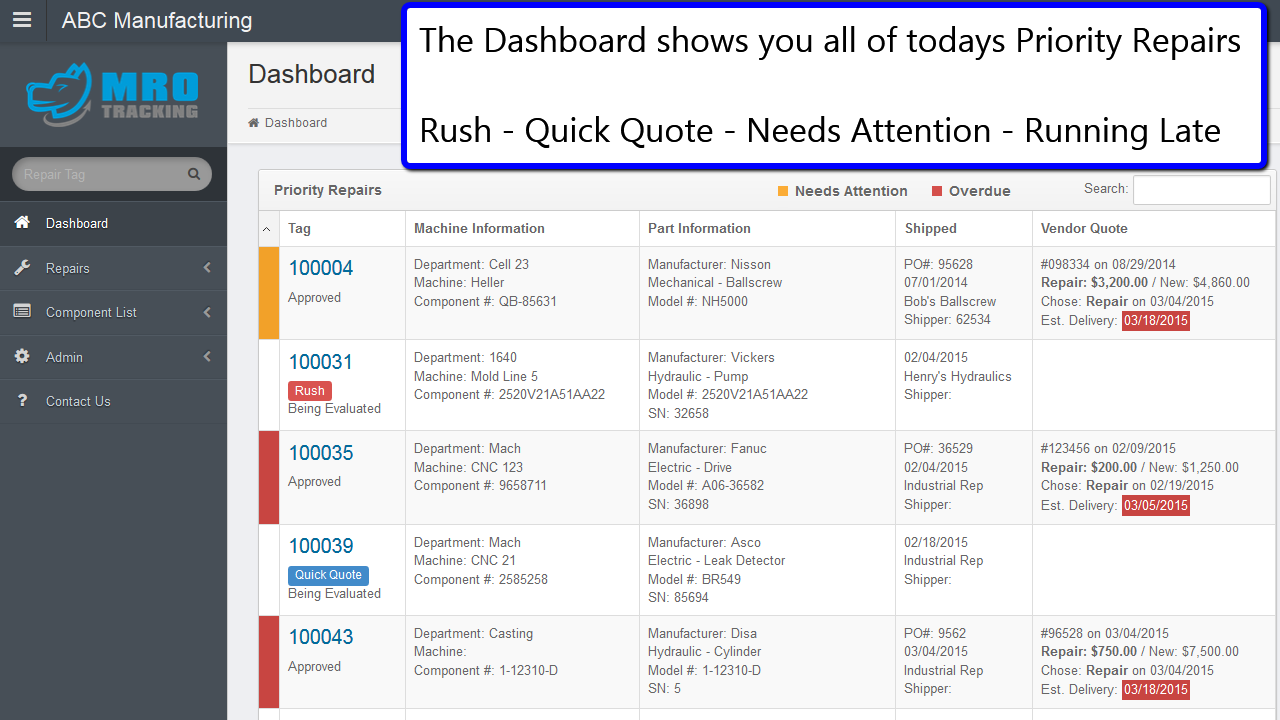Click the home icon in breadcrumb
The image size is (1280, 720).
click(x=254, y=123)
